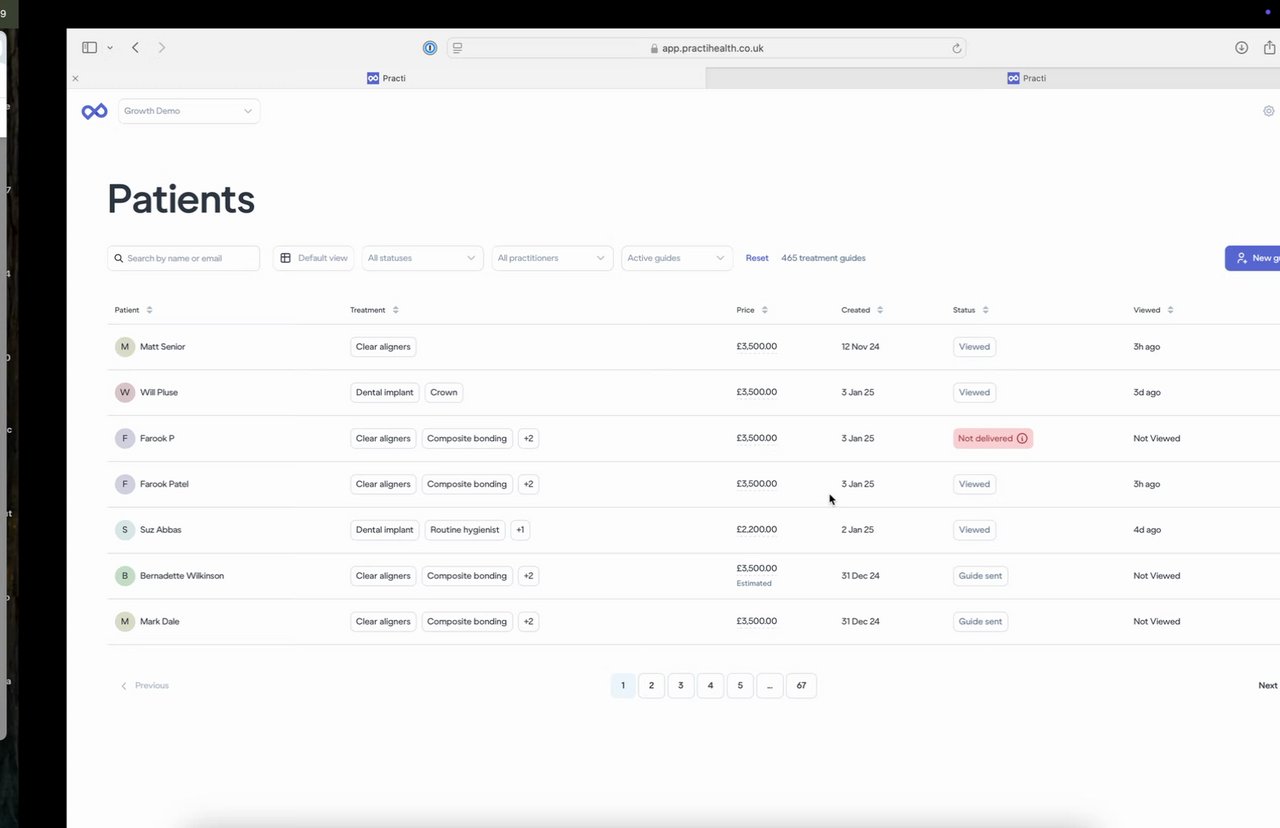Focus the Search by name or email field

point(184,258)
